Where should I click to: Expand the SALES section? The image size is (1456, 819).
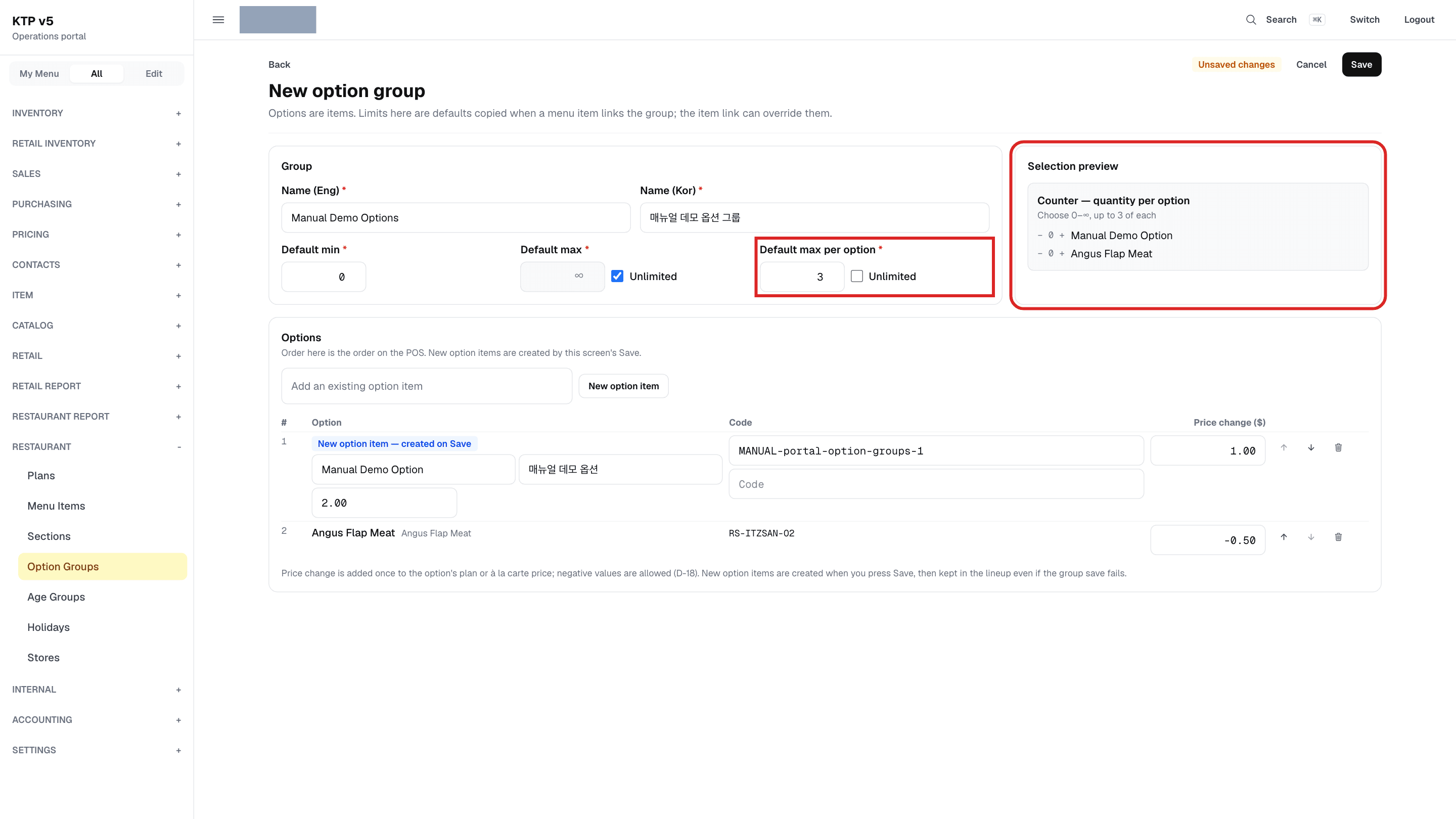pos(96,174)
